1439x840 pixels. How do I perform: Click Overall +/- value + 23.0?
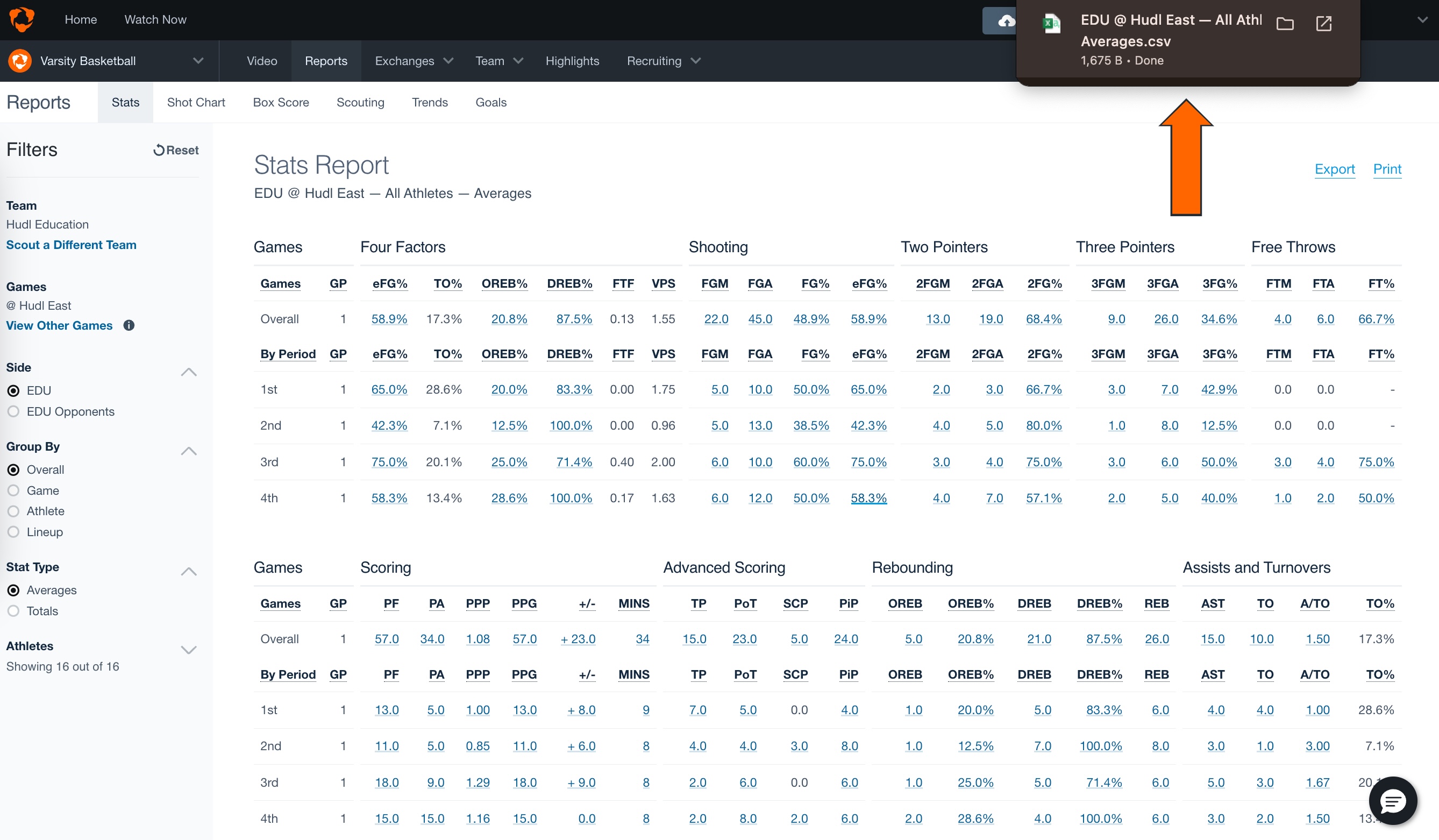(578, 639)
